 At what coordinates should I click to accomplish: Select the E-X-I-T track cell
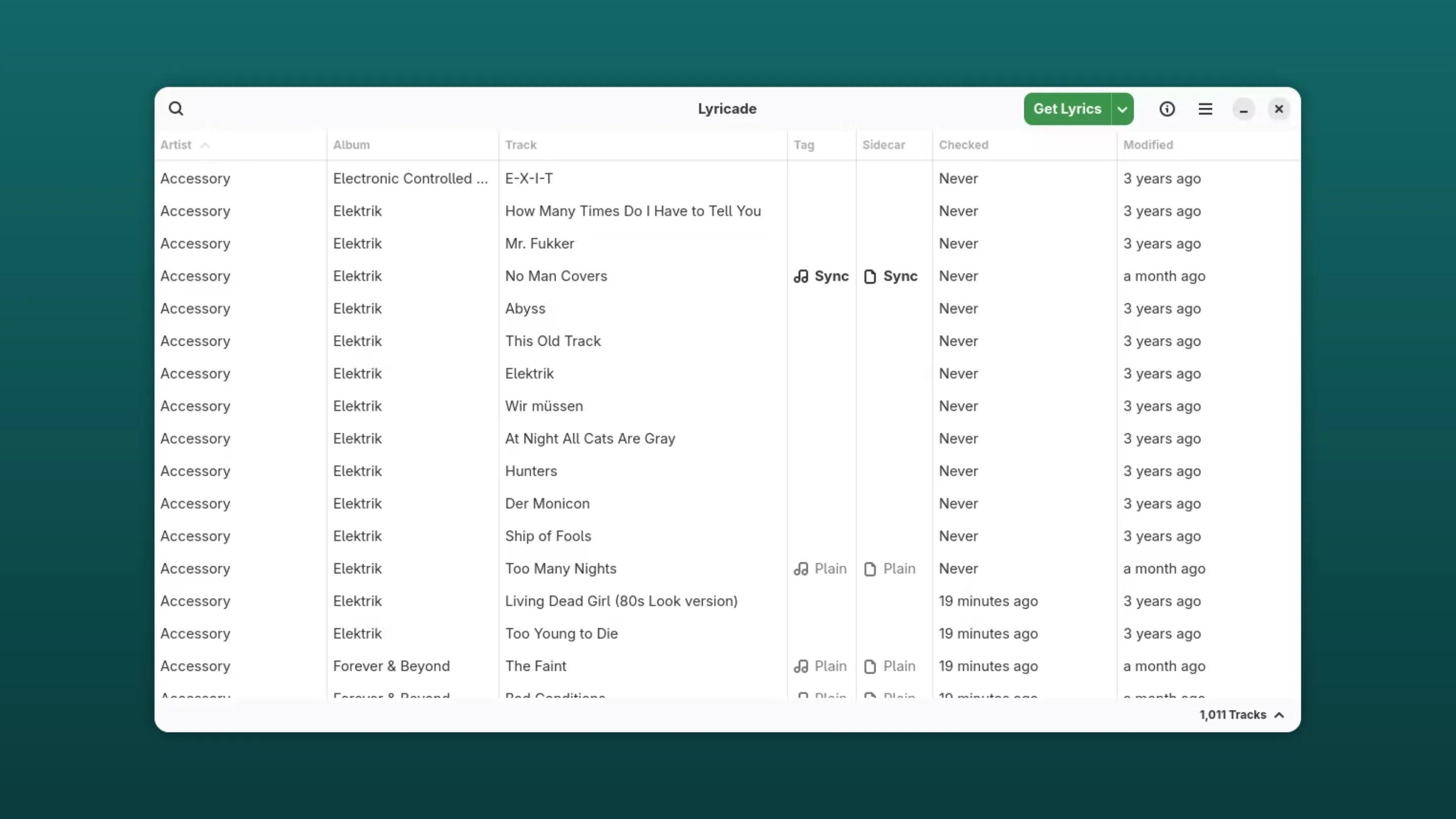tap(529, 178)
